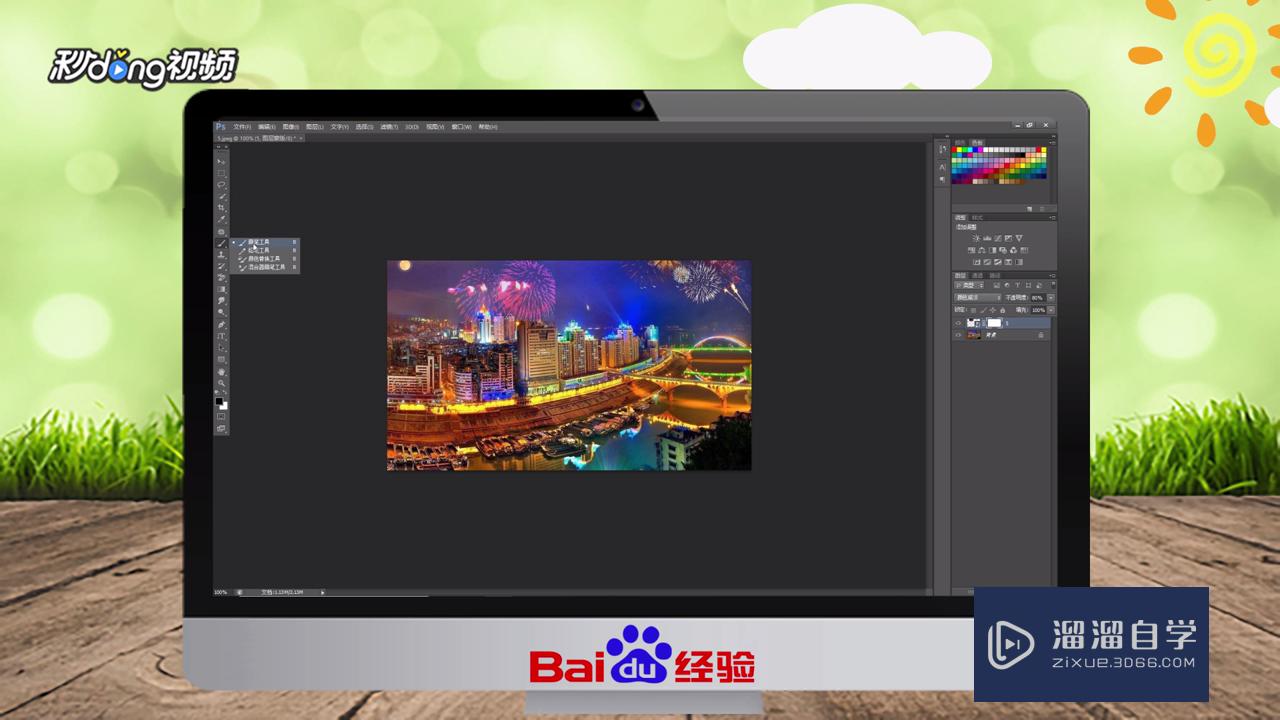Image resolution: width=1280 pixels, height=720 pixels.
Task: Open the 图像 menu
Action: 291,127
